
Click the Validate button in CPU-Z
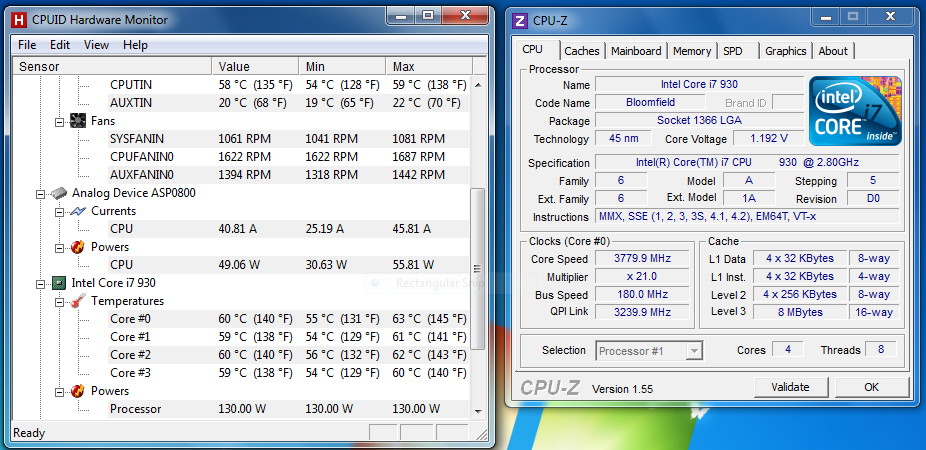click(790, 387)
